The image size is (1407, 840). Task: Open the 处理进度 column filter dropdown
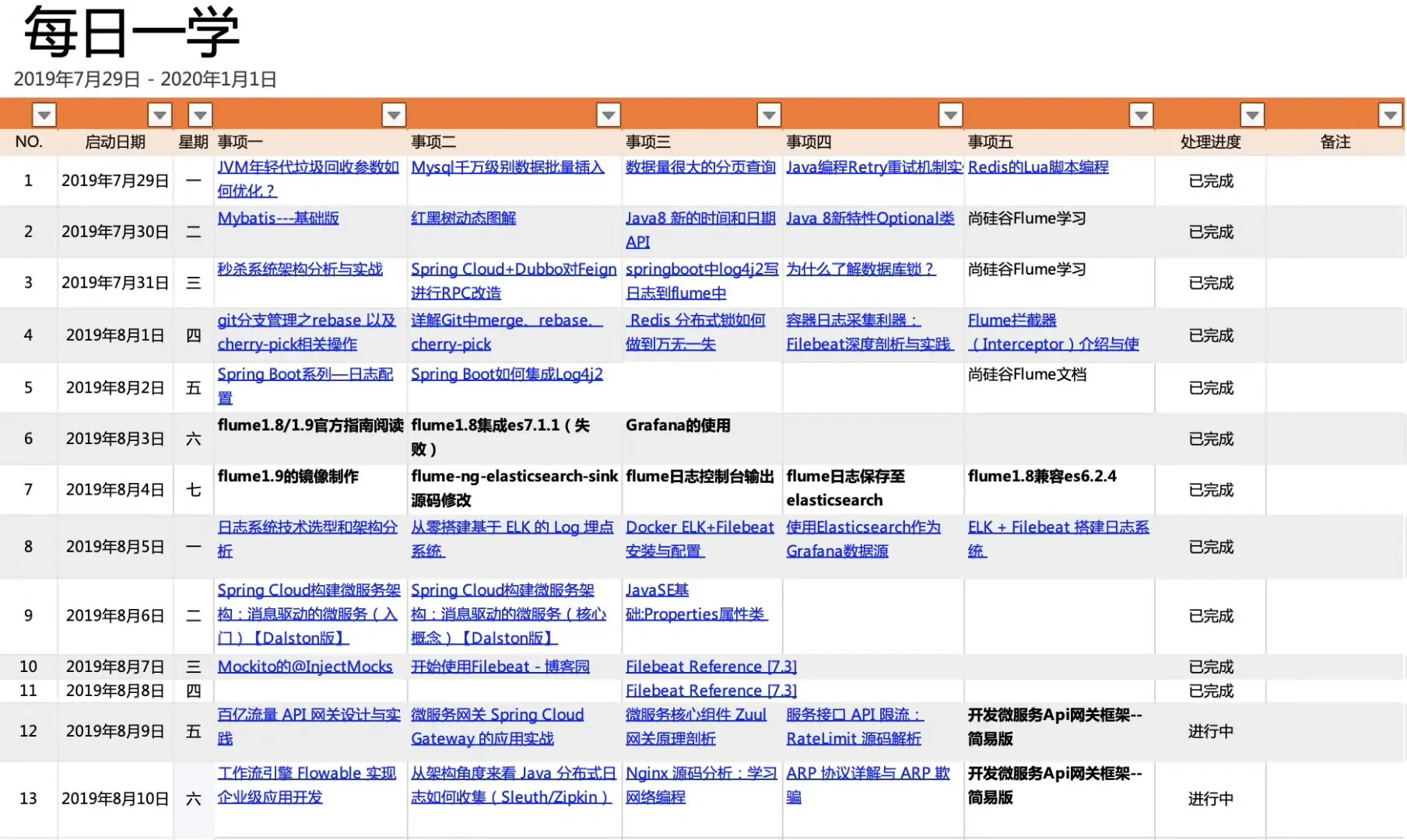[1252, 115]
